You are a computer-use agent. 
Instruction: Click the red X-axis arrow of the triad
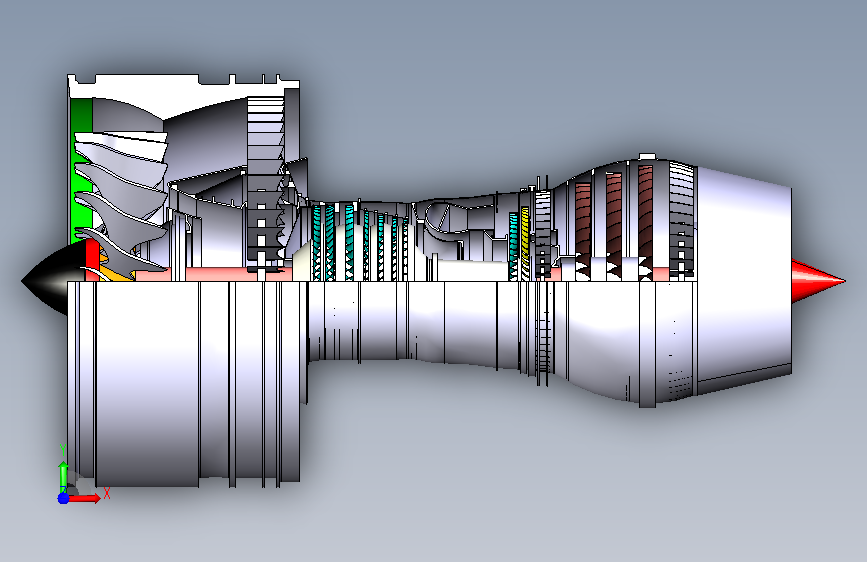tap(85, 498)
